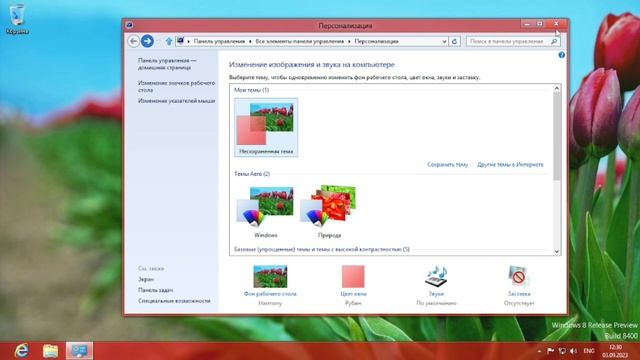Open Change mouse pointers link
The width and height of the screenshot is (640, 360).
176,100
